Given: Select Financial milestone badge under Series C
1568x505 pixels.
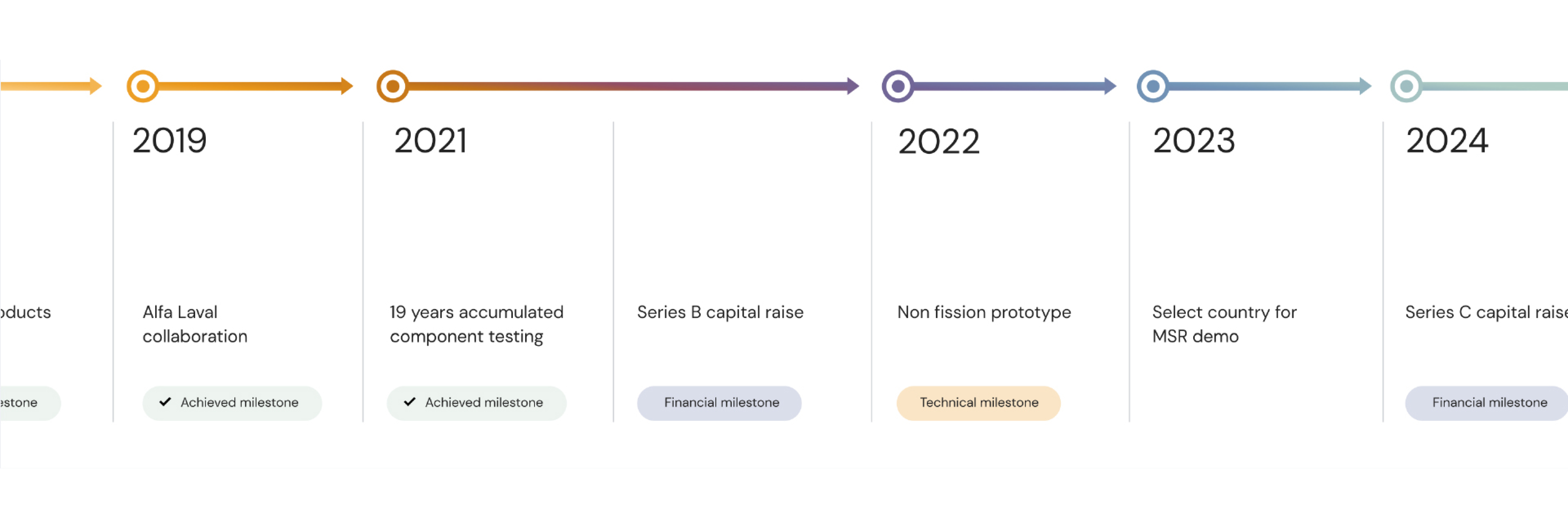Looking at the screenshot, I should click(1487, 403).
